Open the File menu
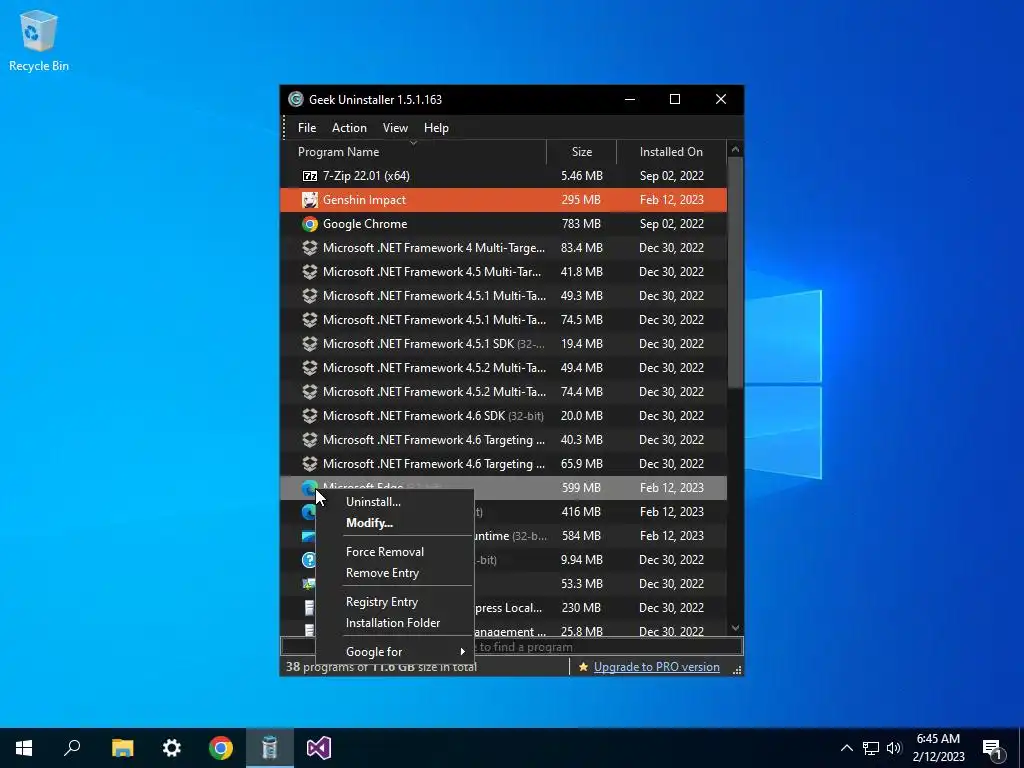The height and width of the screenshot is (768, 1024). [307, 128]
